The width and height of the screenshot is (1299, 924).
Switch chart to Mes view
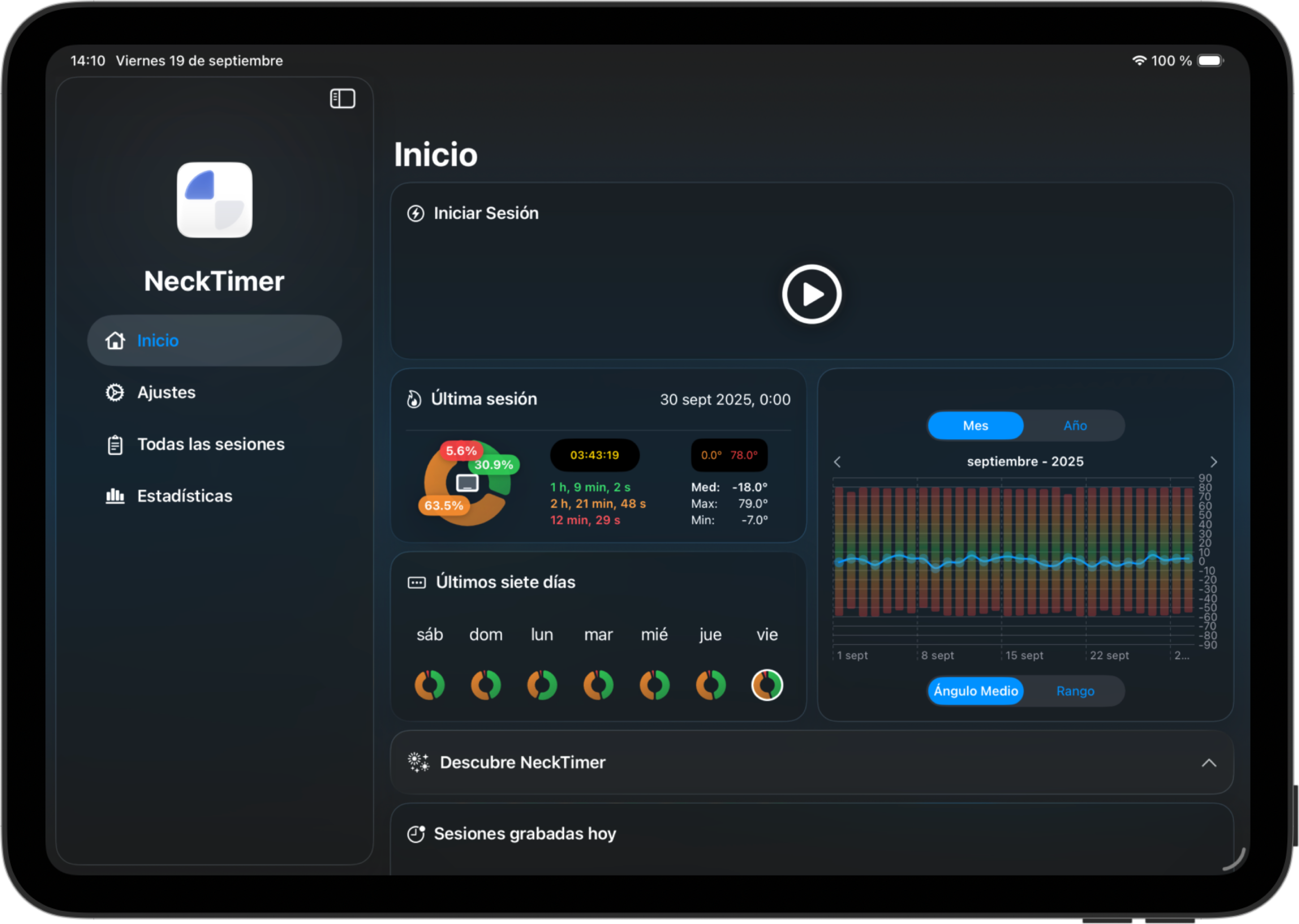point(975,426)
